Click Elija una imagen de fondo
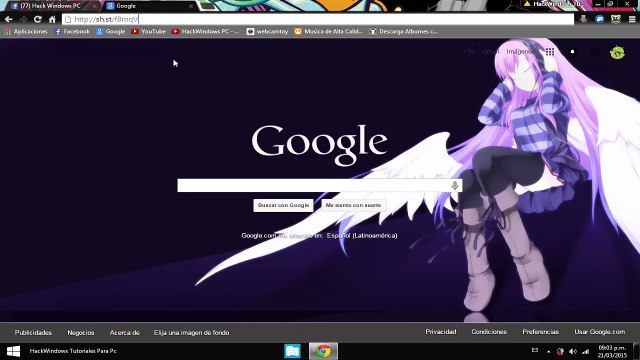Image resolution: width=640 pixels, height=360 pixels. tap(191, 333)
